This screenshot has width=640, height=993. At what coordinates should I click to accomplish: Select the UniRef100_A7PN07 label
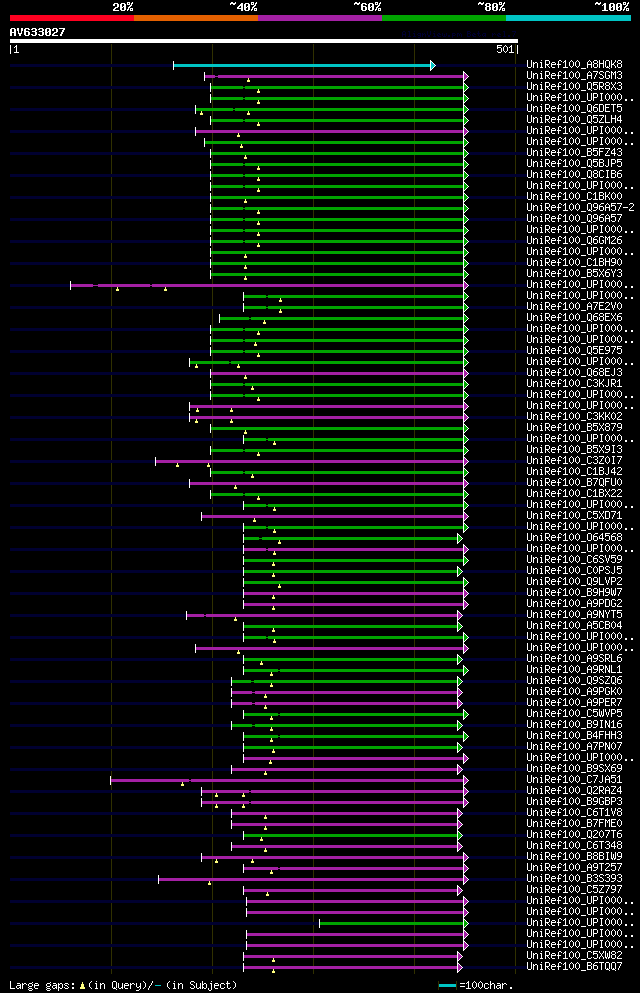574,747
